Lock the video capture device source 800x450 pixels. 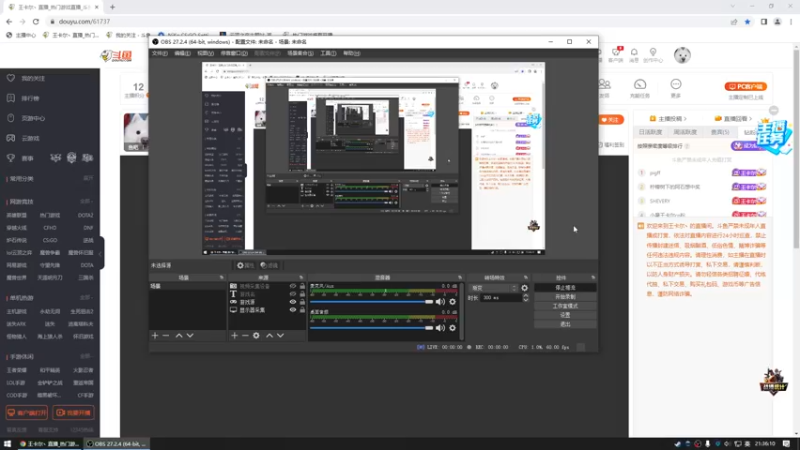[302, 286]
